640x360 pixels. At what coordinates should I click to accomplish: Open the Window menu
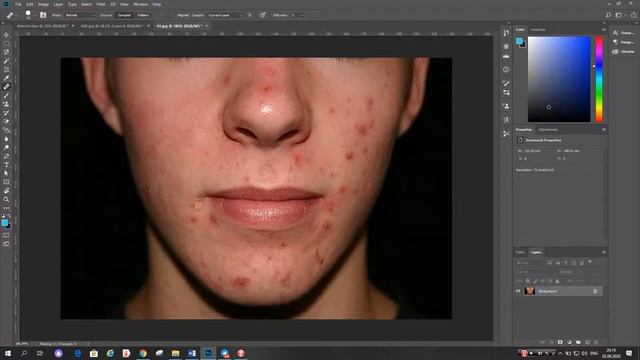tap(140, 4)
